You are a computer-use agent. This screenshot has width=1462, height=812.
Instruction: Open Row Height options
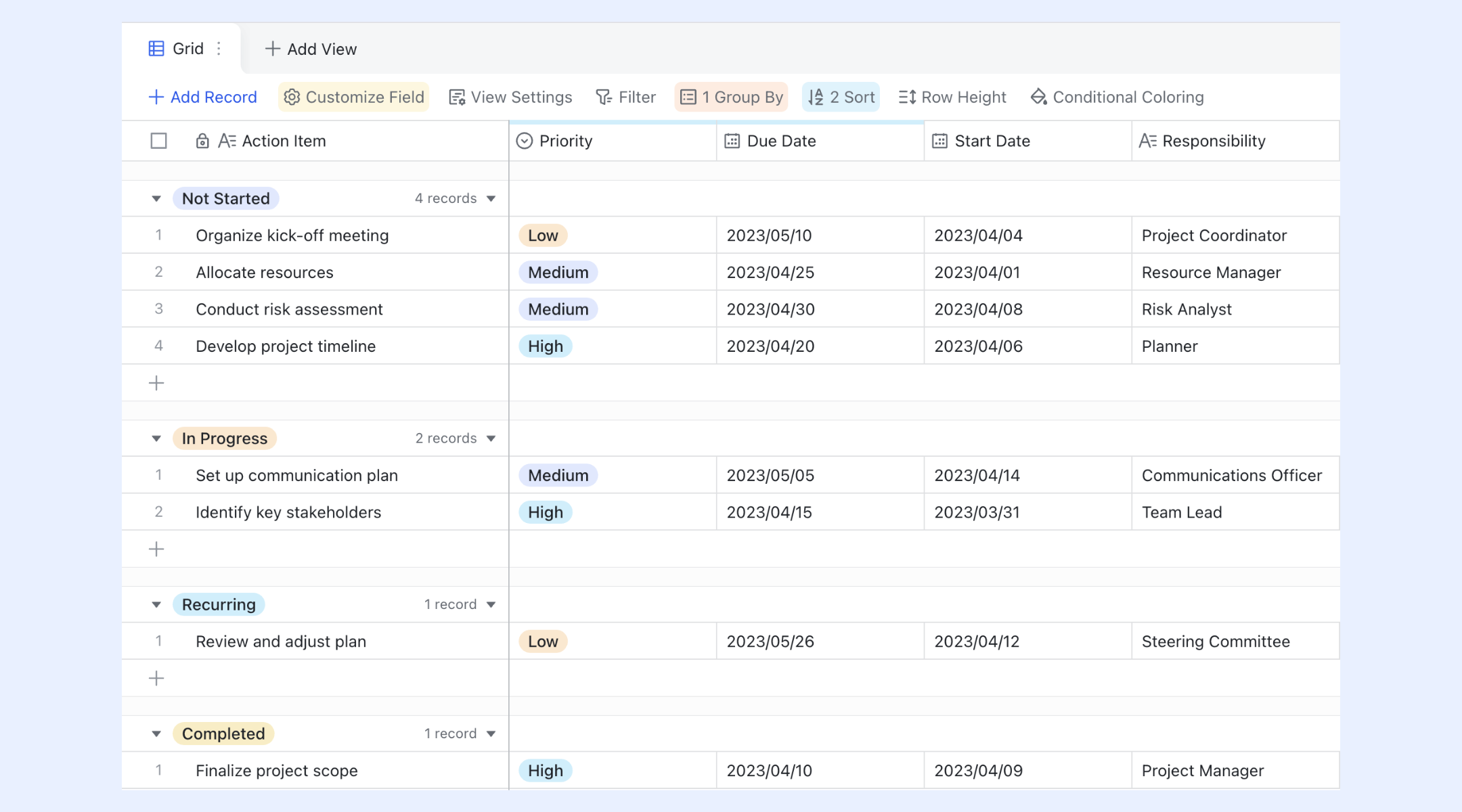tap(952, 97)
